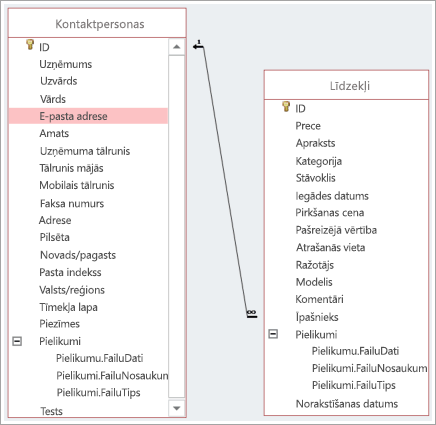Click the Līdzekļi table title bar
The height and width of the screenshot is (425, 436).
[x=346, y=85]
